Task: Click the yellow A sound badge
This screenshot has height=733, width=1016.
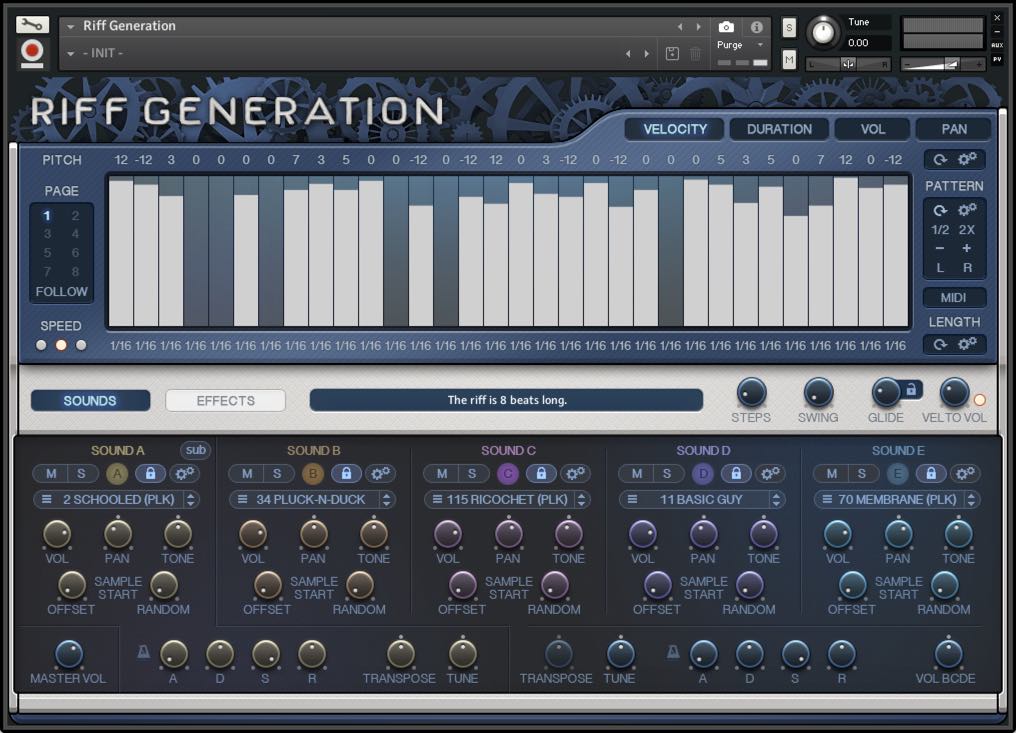Action: click(117, 474)
